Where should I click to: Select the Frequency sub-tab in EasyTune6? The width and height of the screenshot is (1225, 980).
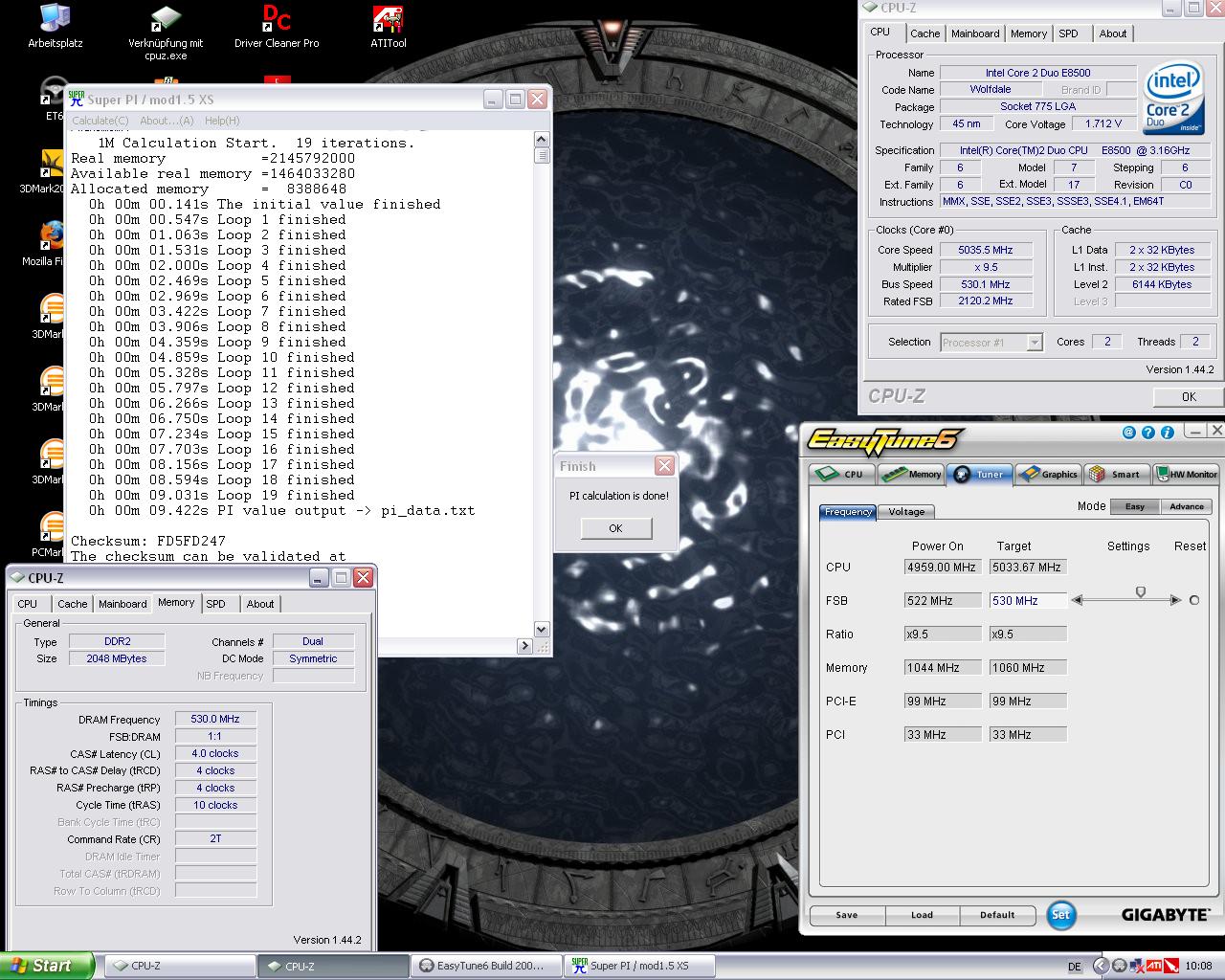(848, 512)
